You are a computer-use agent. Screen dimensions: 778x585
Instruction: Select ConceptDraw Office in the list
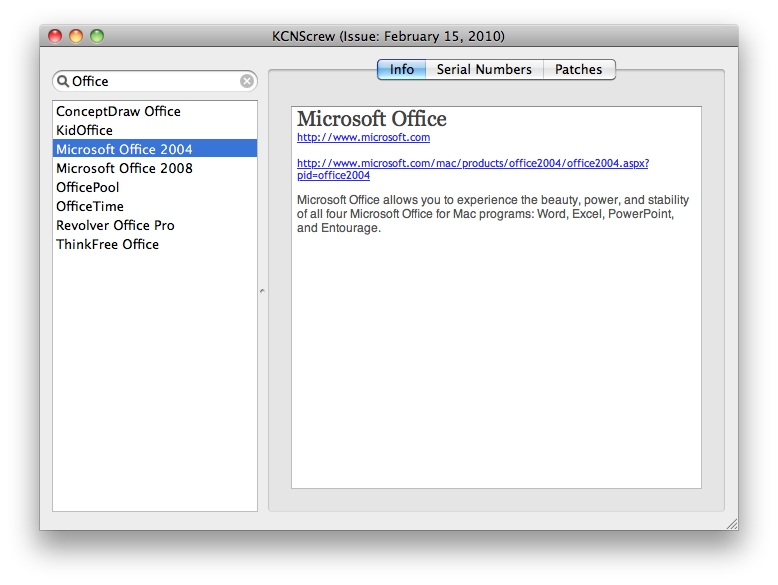[155, 111]
